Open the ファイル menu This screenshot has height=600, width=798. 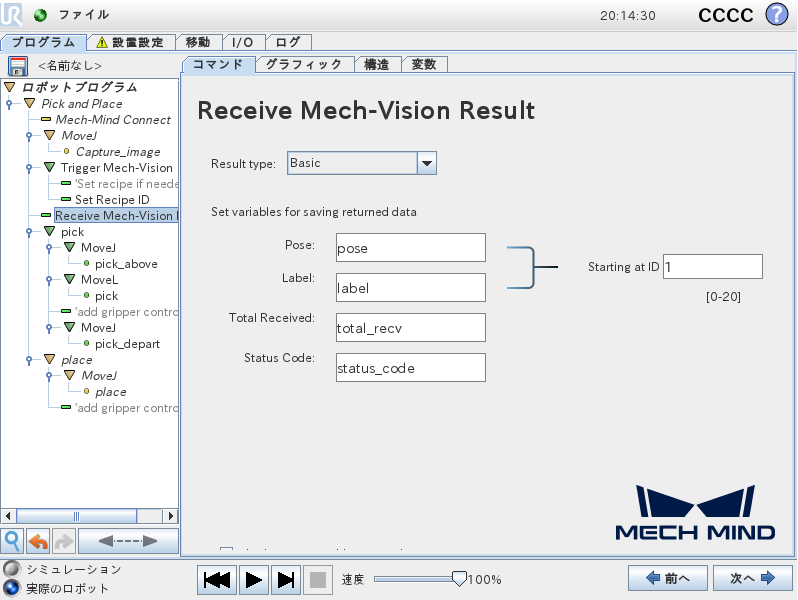click(x=83, y=15)
